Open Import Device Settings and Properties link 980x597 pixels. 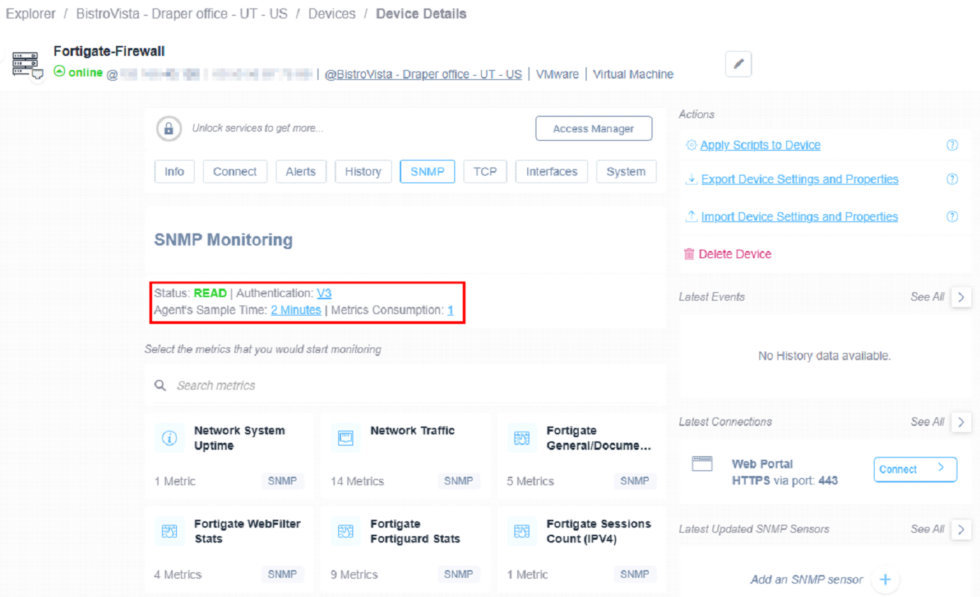pos(799,216)
